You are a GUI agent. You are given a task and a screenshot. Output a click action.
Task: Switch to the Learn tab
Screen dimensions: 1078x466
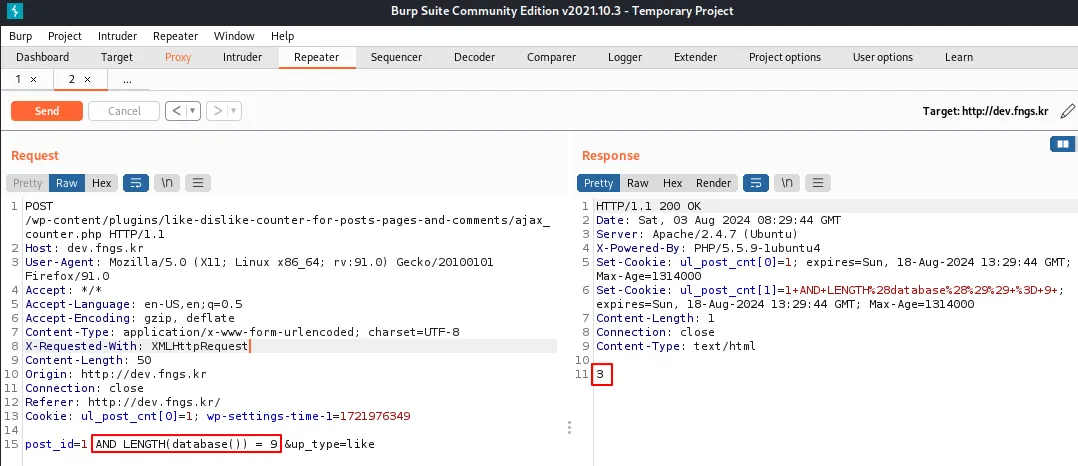pos(958,57)
